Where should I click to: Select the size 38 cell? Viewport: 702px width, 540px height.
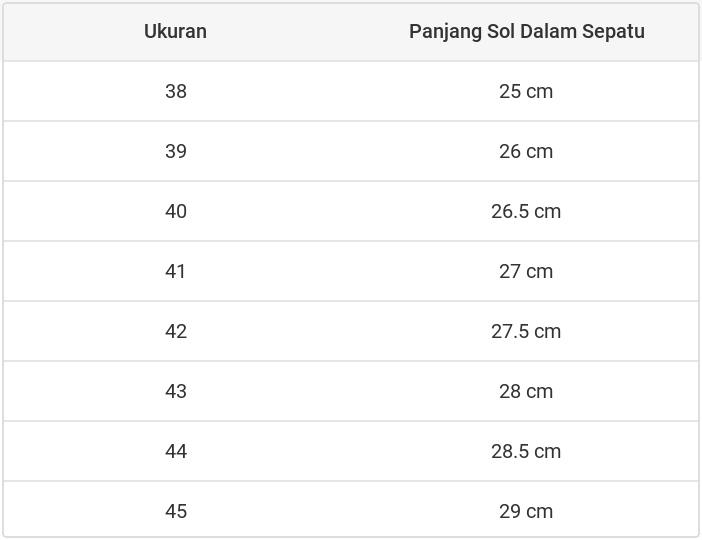click(x=176, y=91)
